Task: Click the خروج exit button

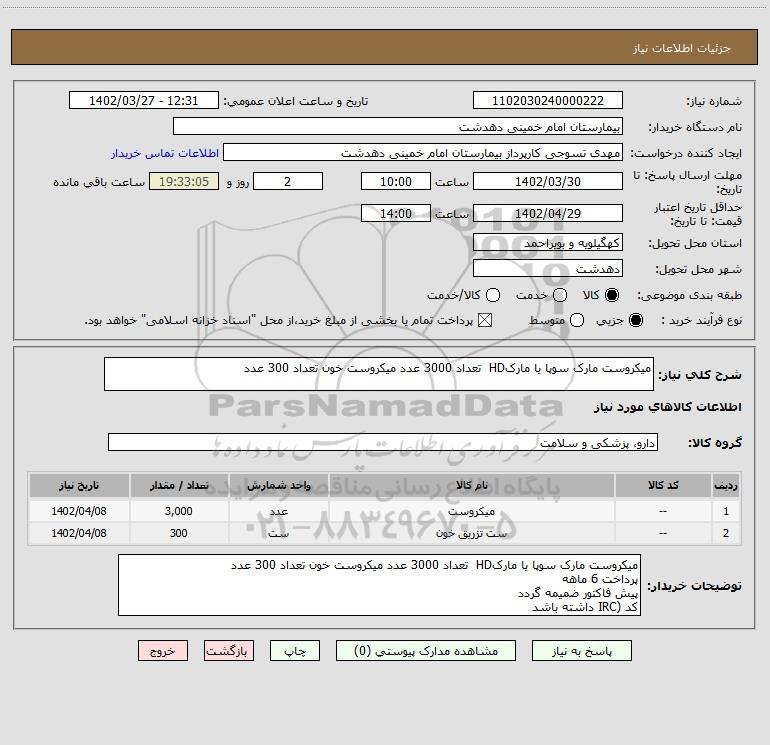Action: [x=163, y=651]
